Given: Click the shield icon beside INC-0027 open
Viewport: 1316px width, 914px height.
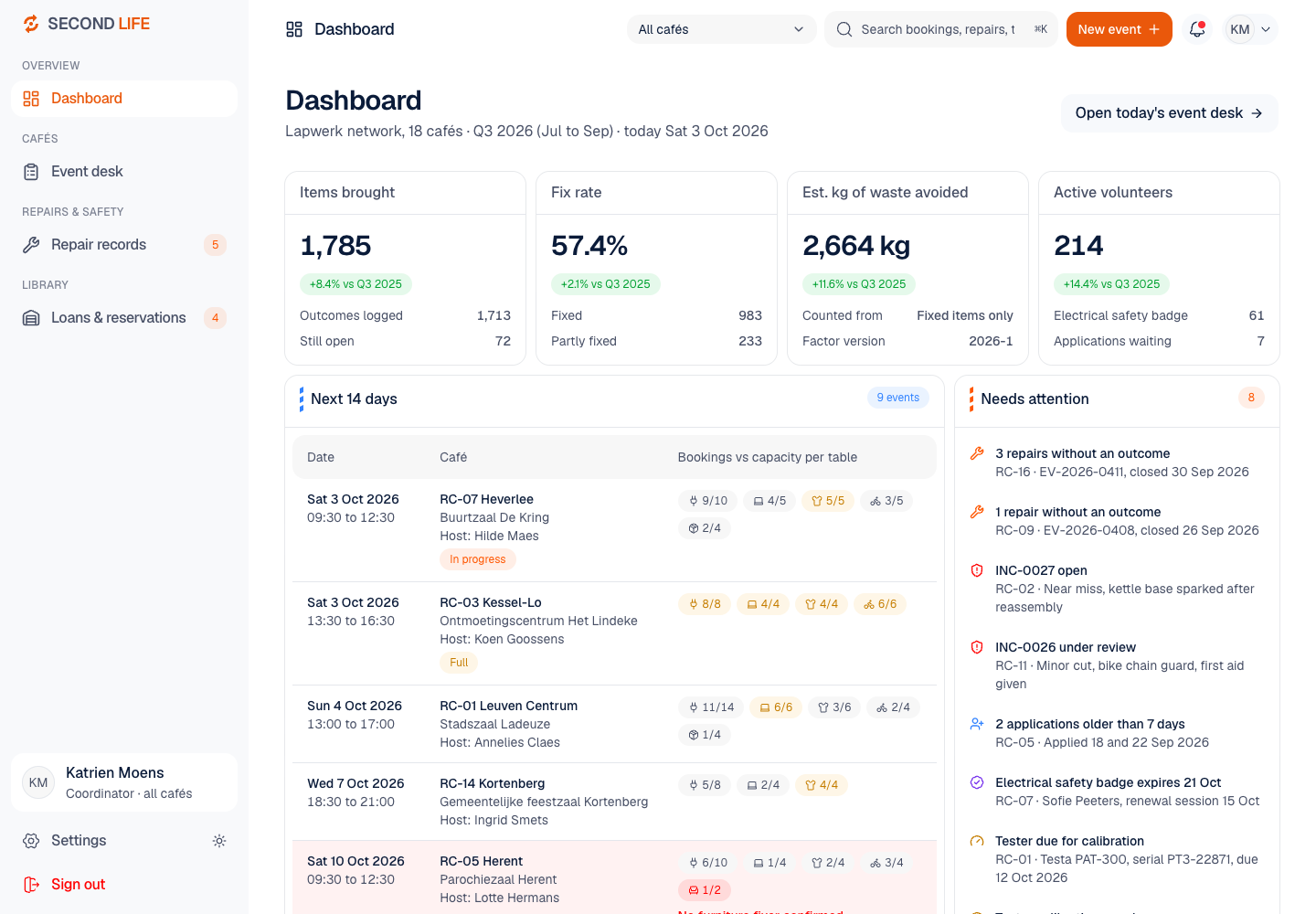Looking at the screenshot, I should (x=977, y=570).
